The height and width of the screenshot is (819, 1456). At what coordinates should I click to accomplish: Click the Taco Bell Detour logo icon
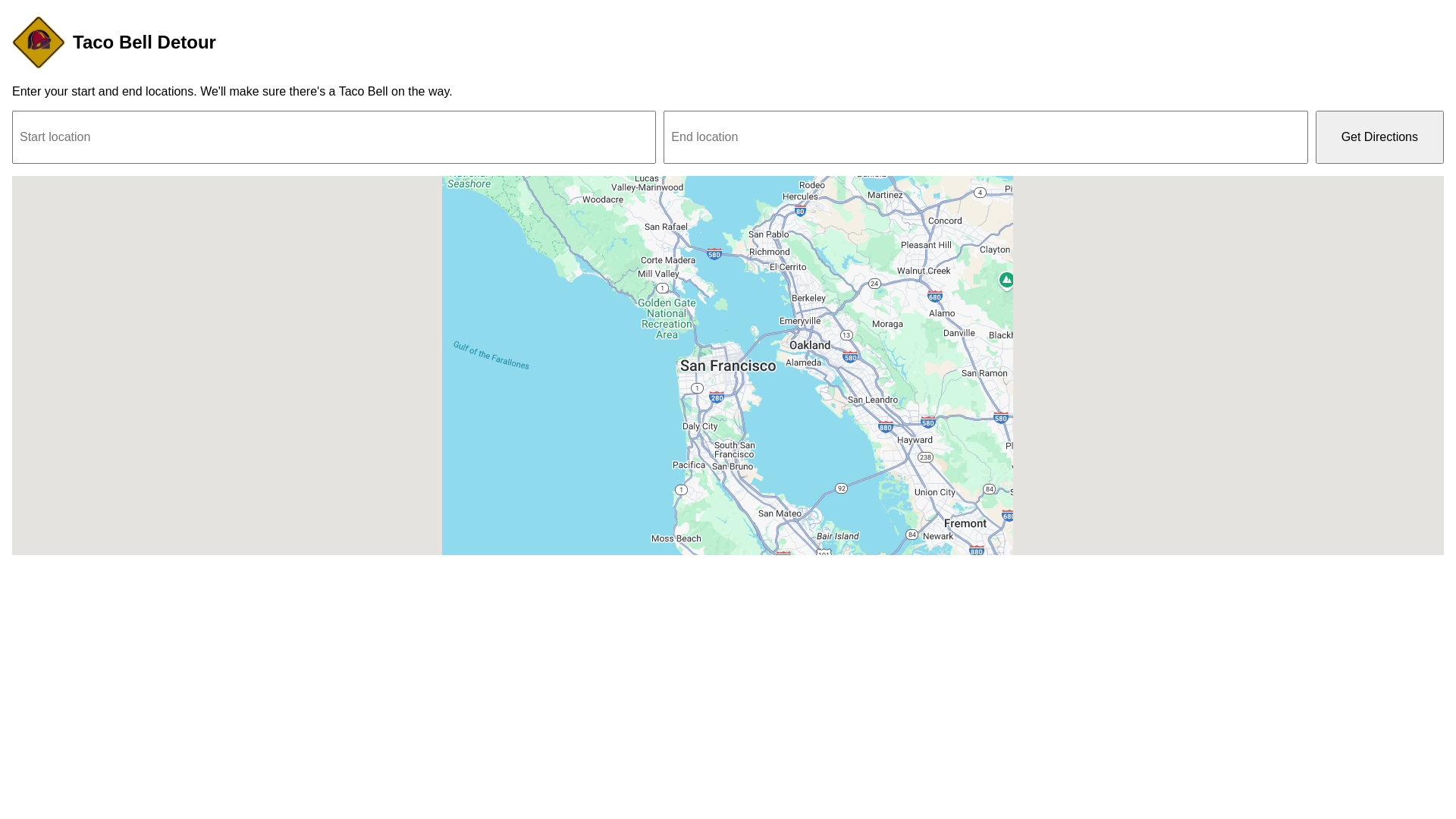coord(39,42)
